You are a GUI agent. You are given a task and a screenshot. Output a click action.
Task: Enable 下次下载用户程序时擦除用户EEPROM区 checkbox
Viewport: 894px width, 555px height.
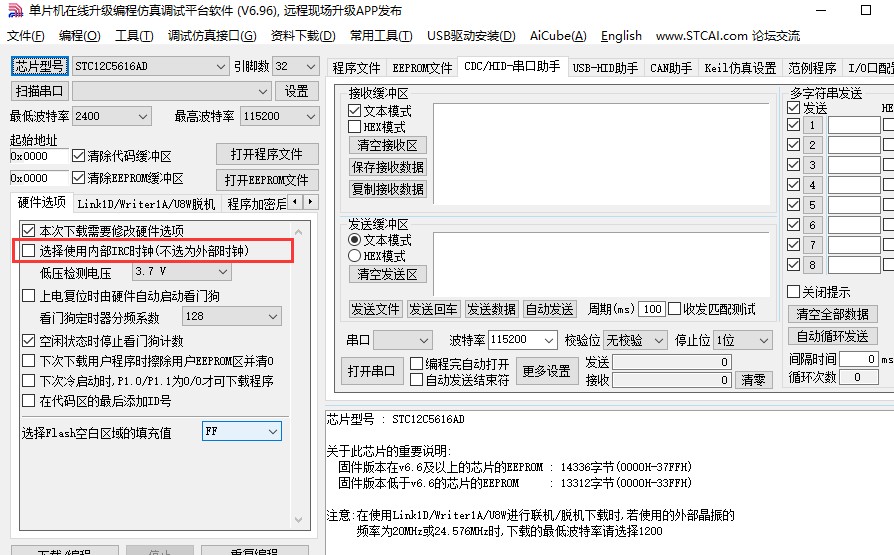29,360
